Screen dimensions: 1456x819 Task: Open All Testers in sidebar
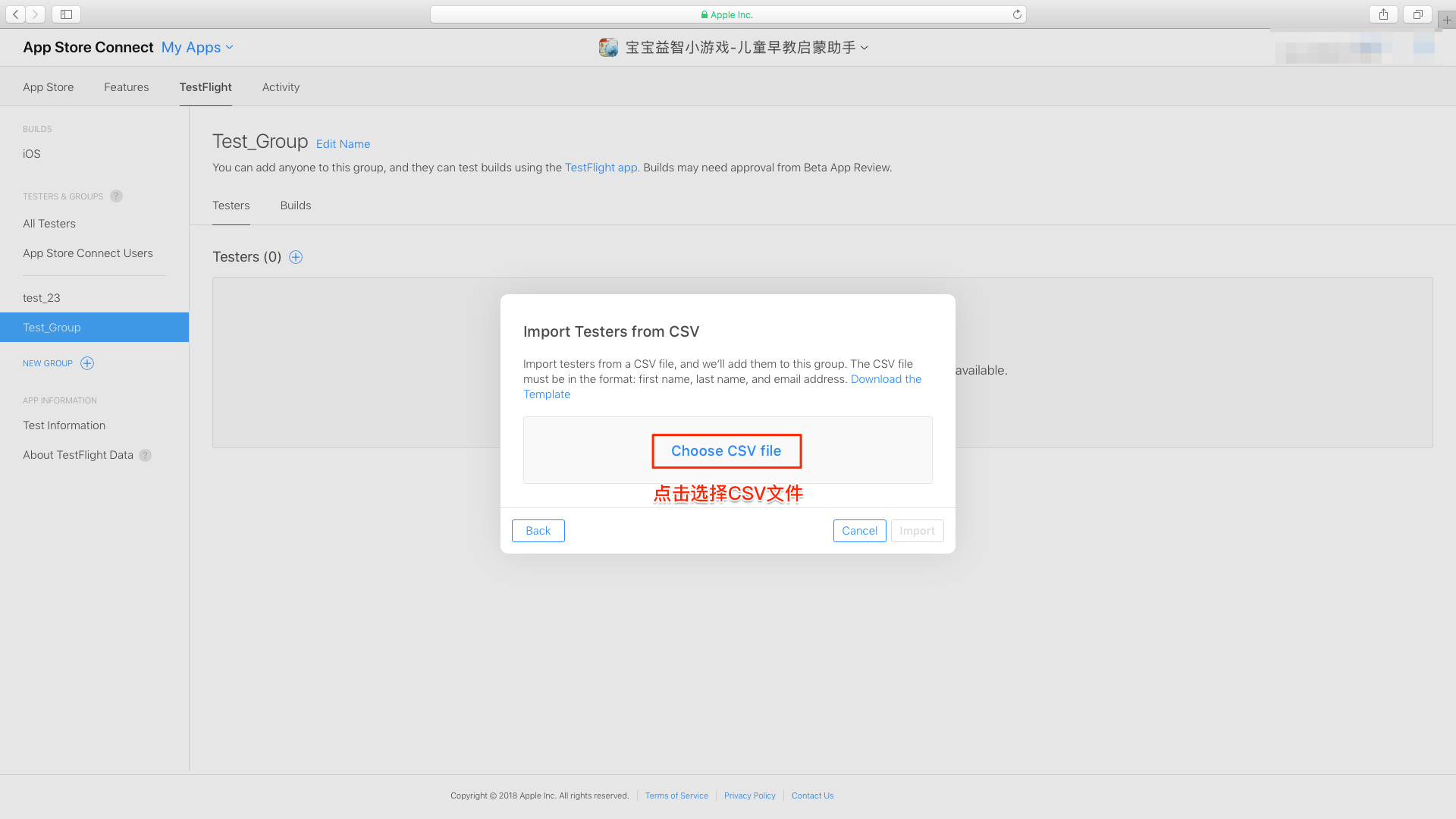coord(49,224)
